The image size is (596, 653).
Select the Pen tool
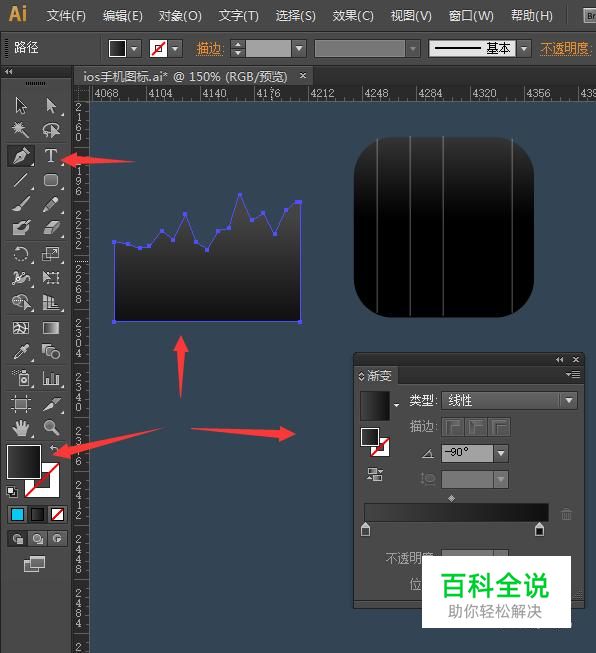(21, 155)
